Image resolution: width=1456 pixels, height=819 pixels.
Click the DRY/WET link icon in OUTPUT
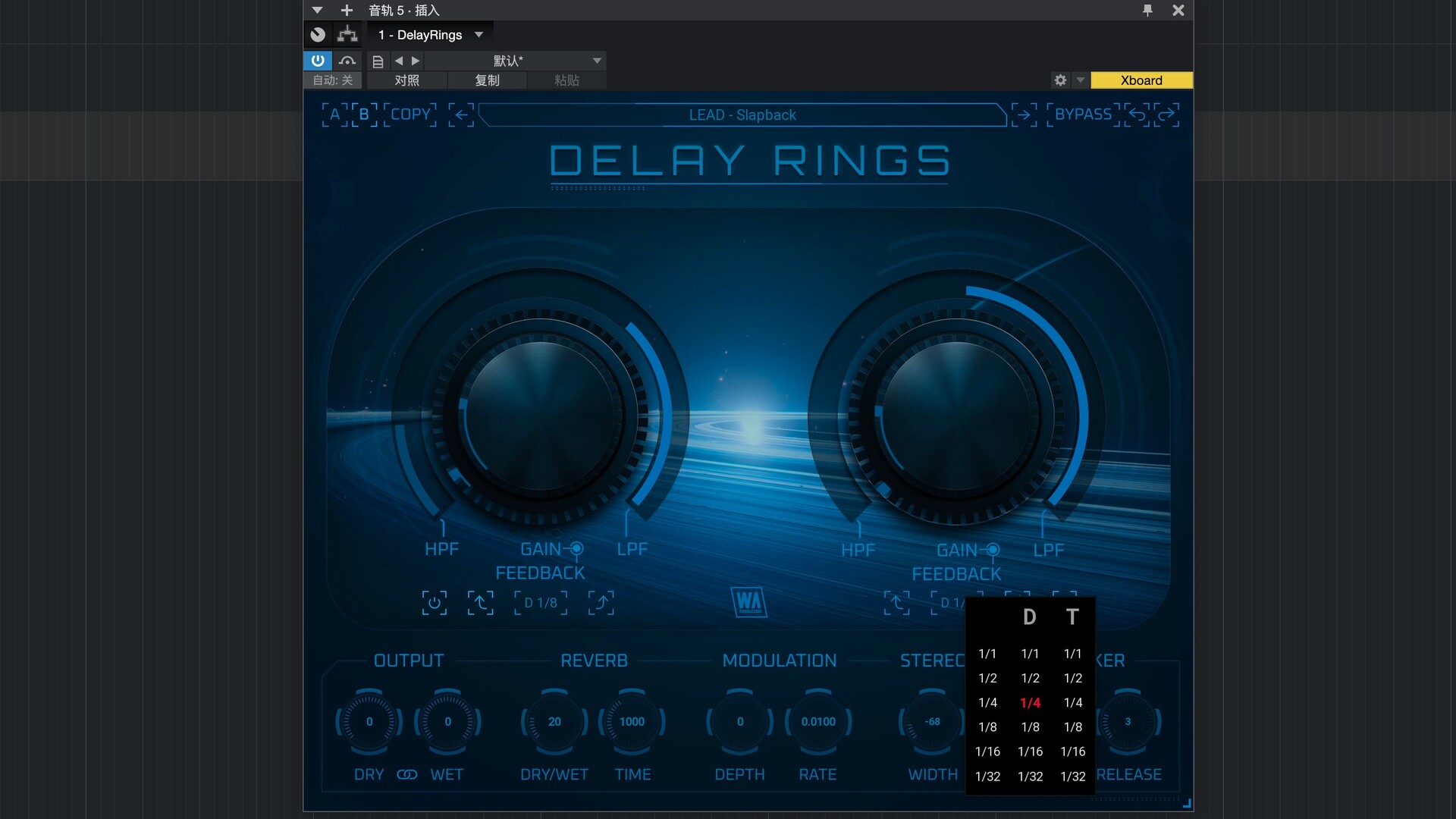point(407,774)
